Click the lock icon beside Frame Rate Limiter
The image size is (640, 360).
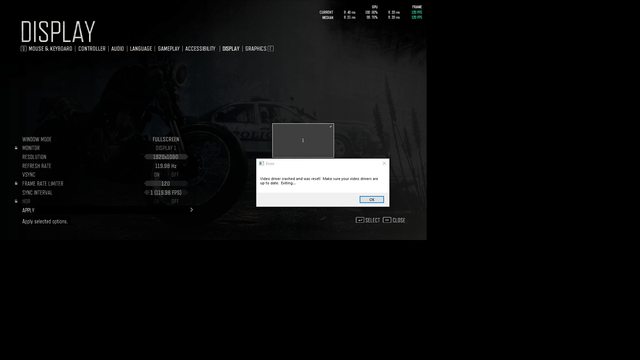point(16,183)
